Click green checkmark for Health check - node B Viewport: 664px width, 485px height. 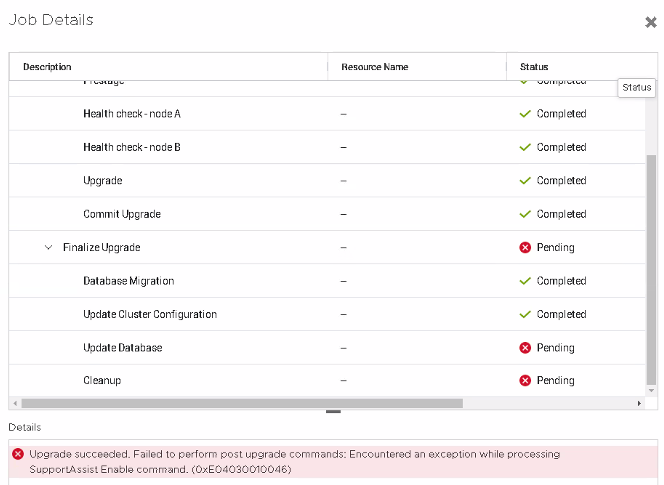525,148
